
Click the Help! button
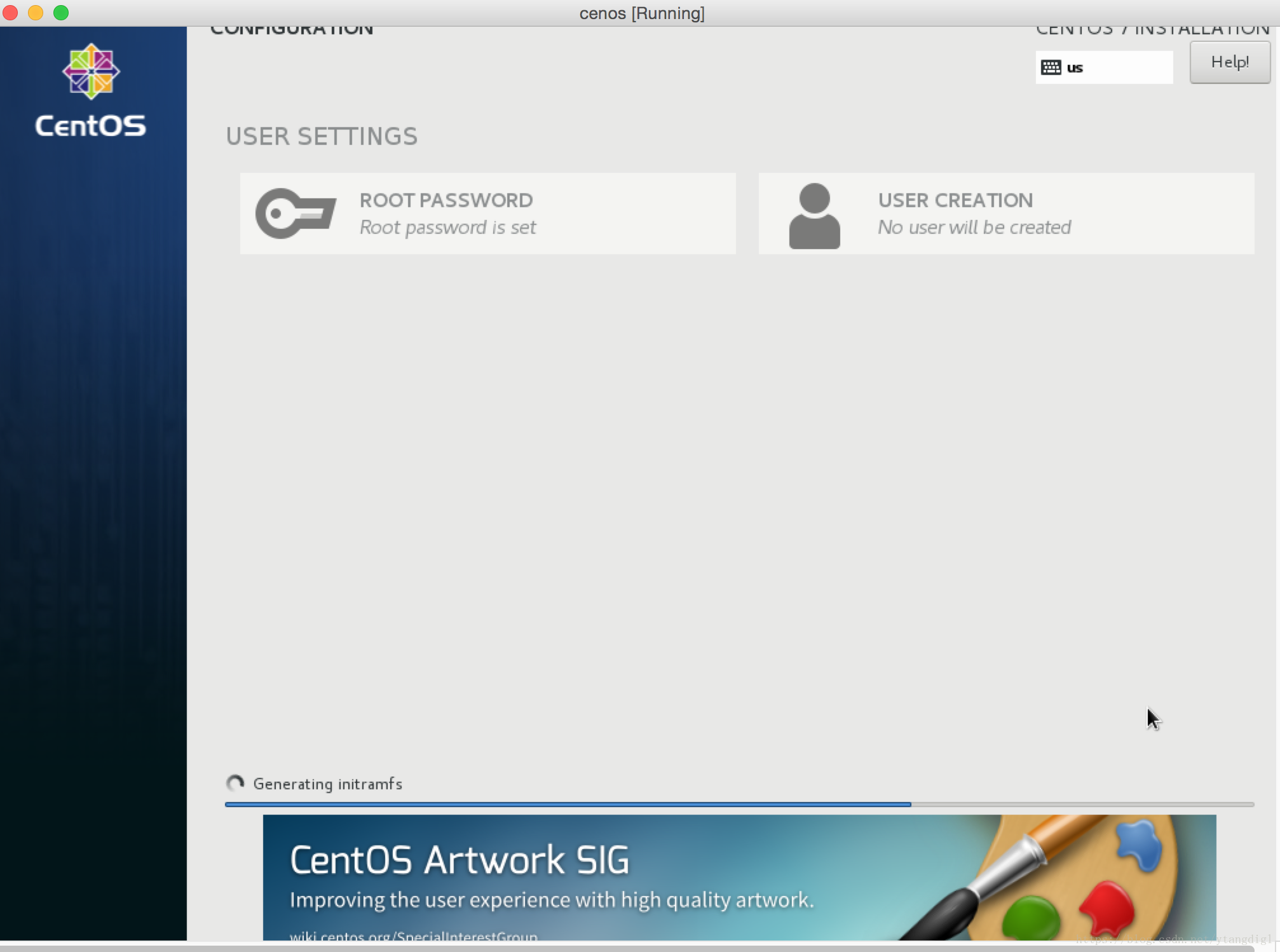point(1230,62)
